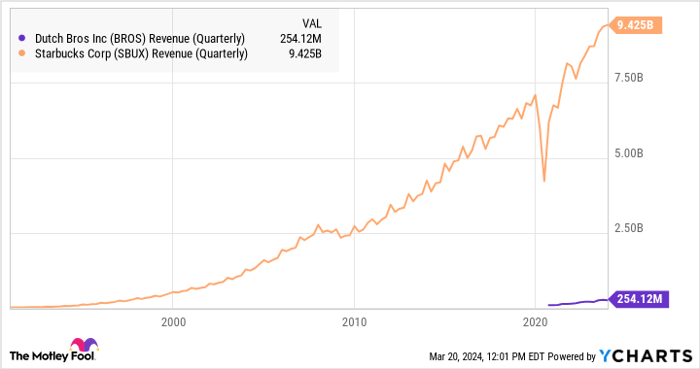Click the orange Starbucks legend dot
Image resolution: width=700 pixels, height=369 pixels.
(x=22, y=54)
